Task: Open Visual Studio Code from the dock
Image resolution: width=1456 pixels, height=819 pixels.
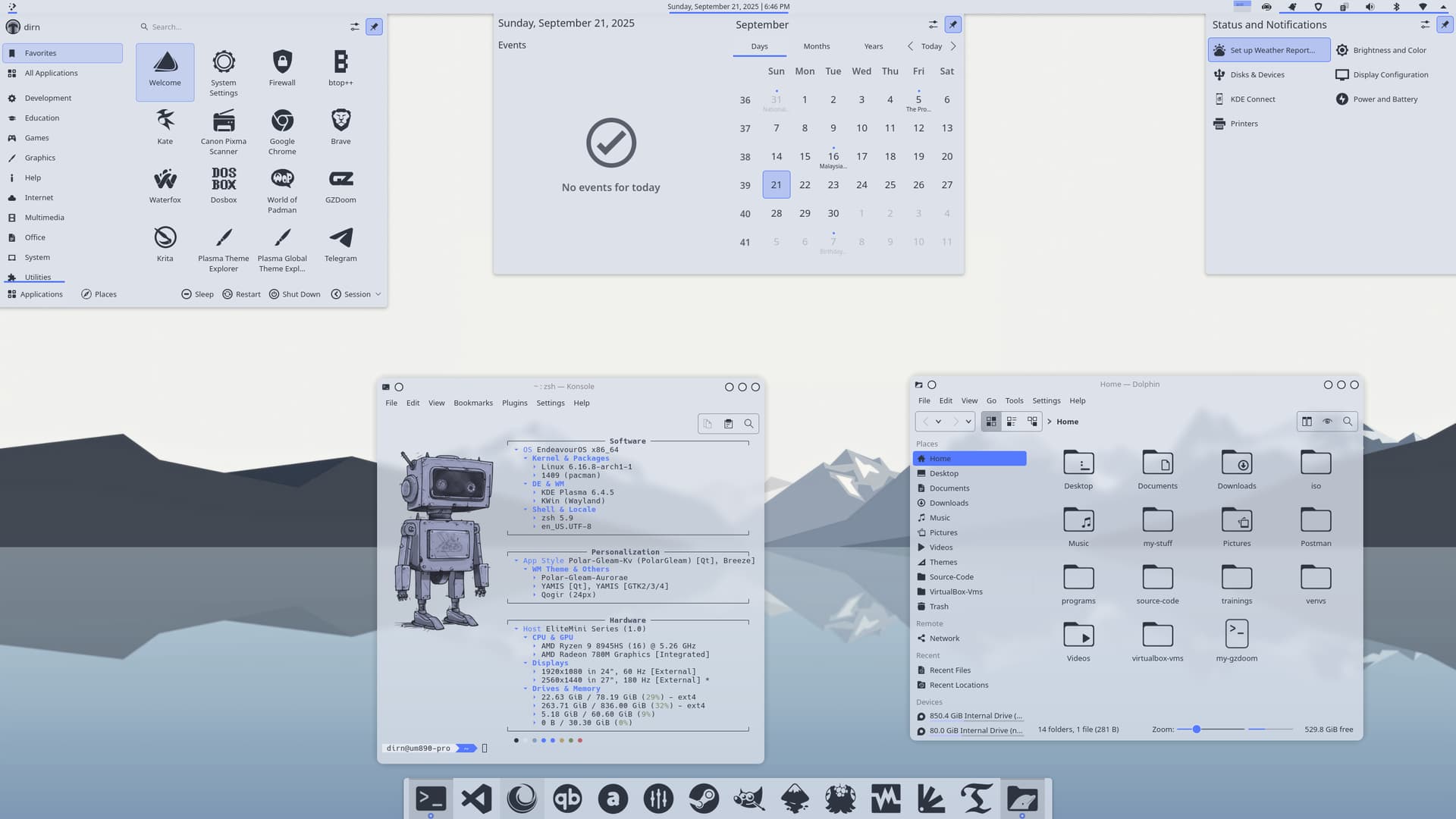Action: 476,799
